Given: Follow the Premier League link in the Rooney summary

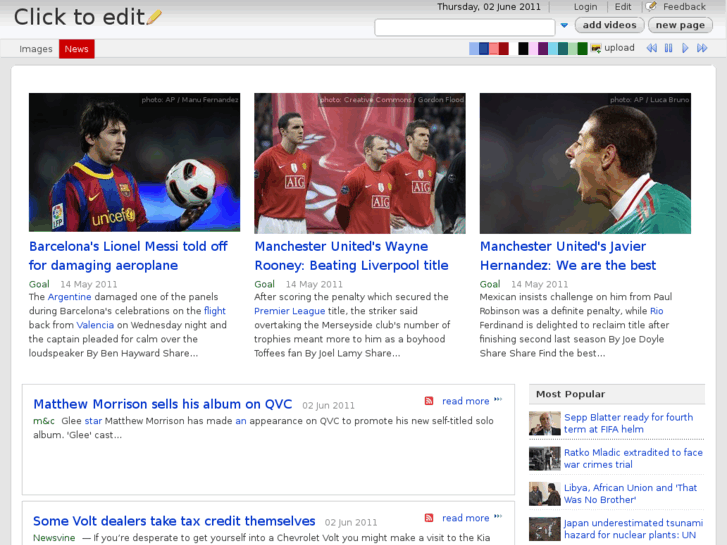Looking at the screenshot, I should (289, 311).
